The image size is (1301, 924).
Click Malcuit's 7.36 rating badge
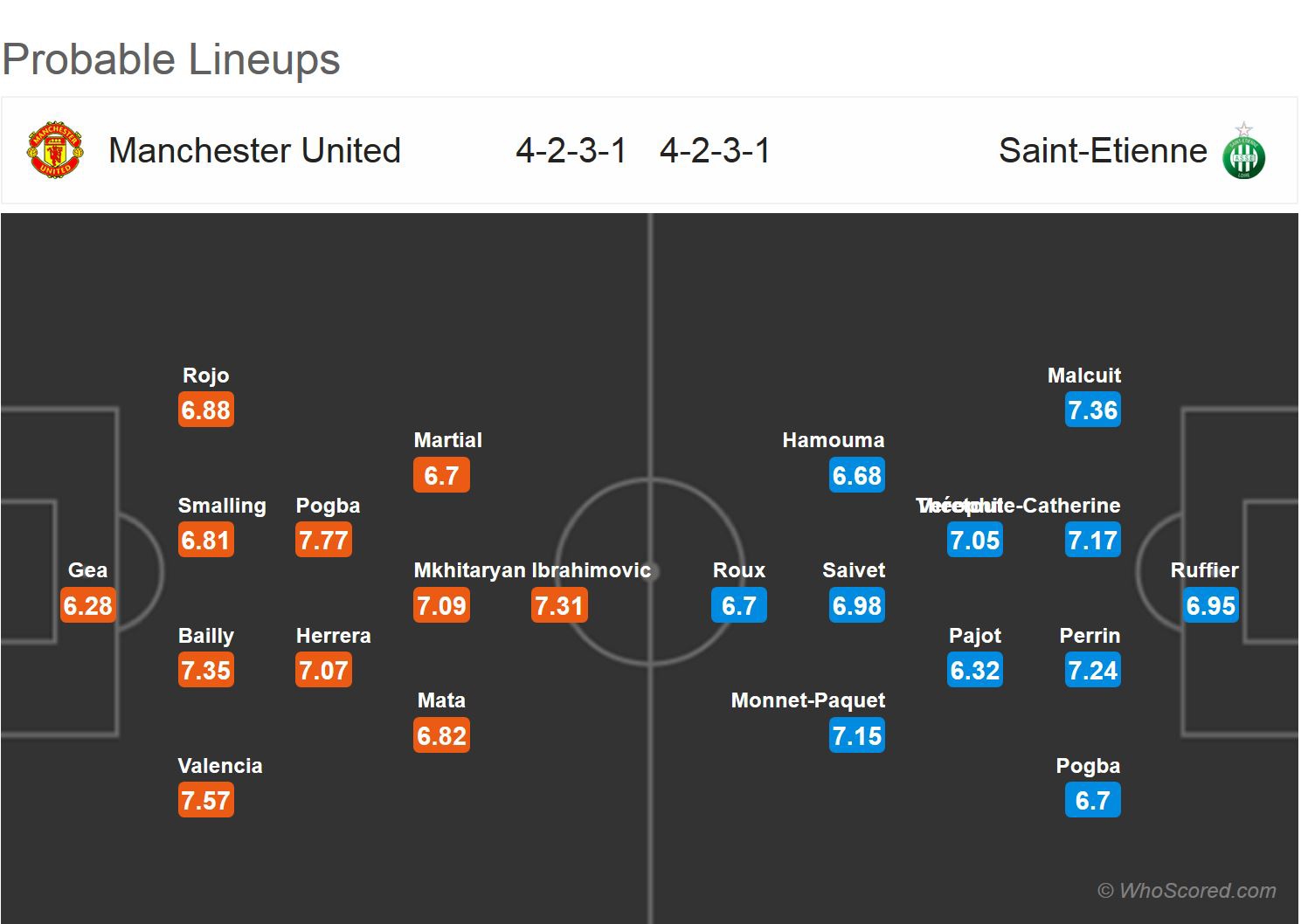(x=1092, y=410)
